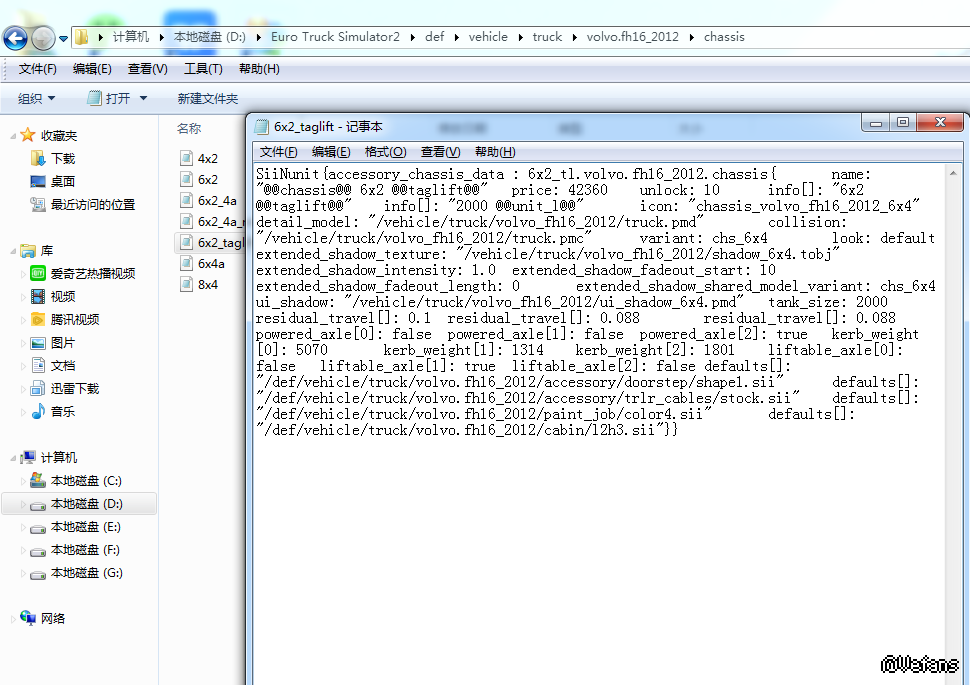Open Explorer 工具(T) menu
This screenshot has height=685, width=970.
click(x=203, y=69)
